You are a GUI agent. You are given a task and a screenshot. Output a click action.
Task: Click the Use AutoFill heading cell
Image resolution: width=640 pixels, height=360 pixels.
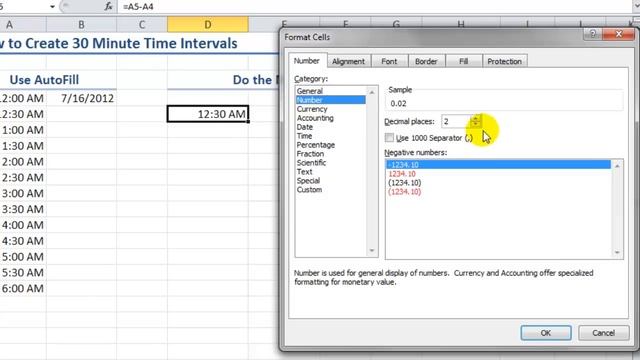click(x=44, y=80)
